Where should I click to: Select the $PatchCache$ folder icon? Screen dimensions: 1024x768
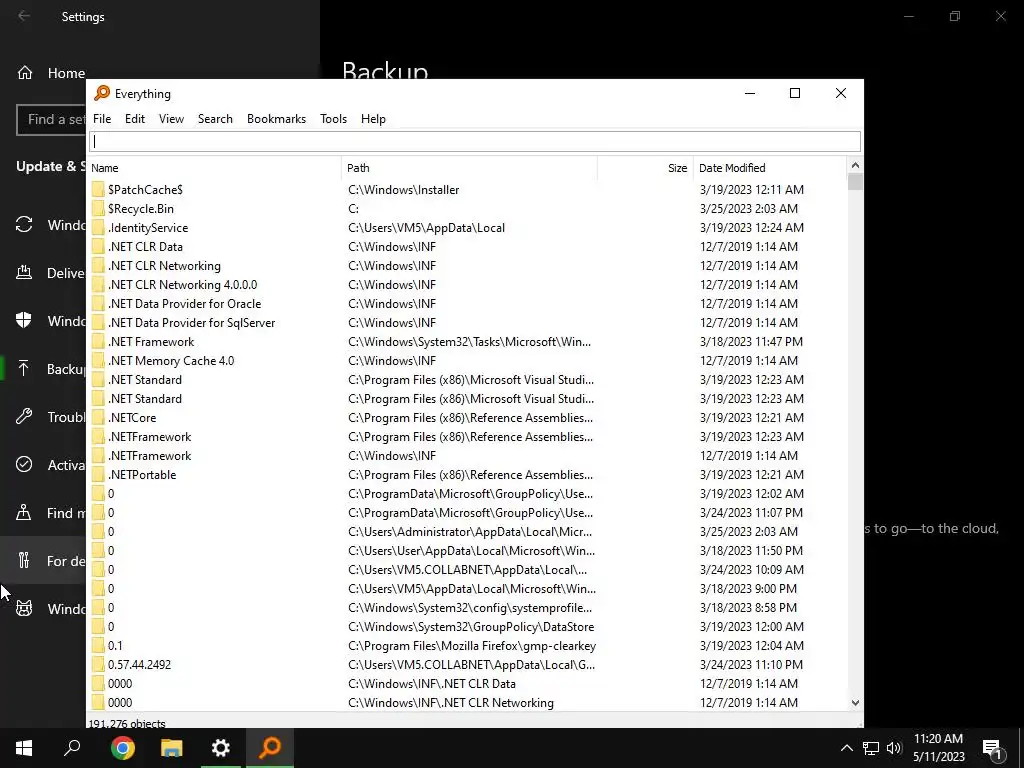[x=98, y=189]
